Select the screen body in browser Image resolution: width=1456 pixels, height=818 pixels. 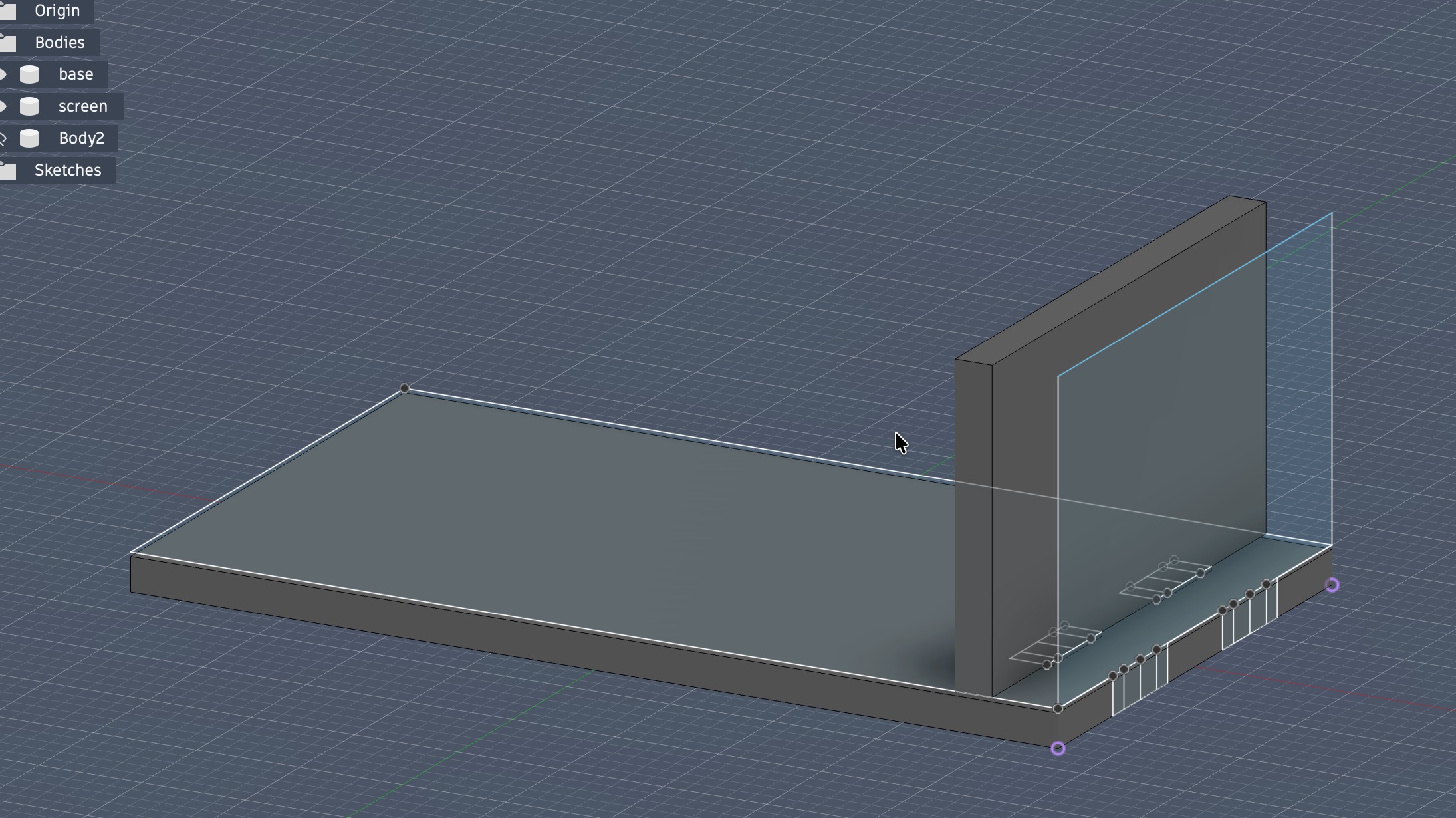point(82,106)
